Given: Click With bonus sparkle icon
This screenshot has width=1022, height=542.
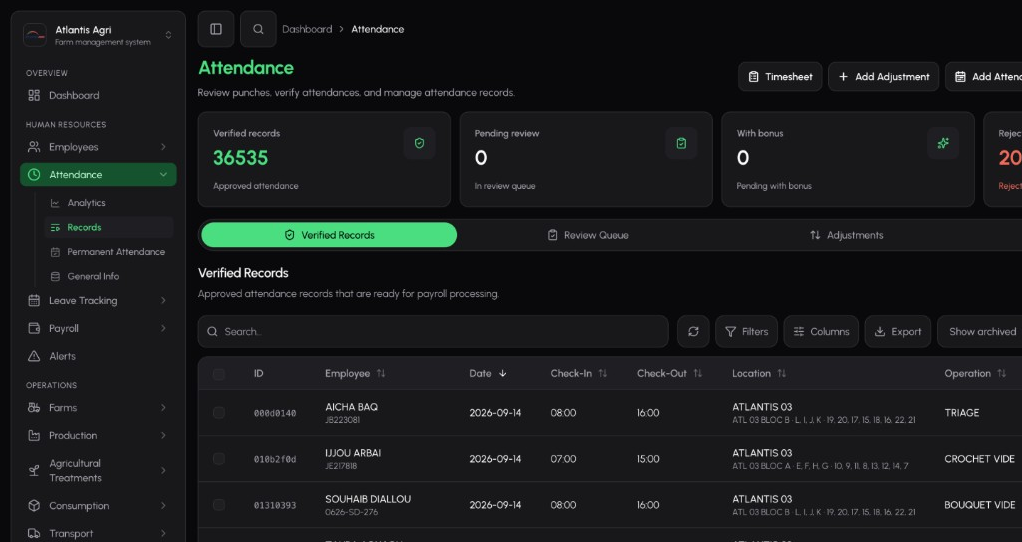Looking at the screenshot, I should tap(943, 143).
